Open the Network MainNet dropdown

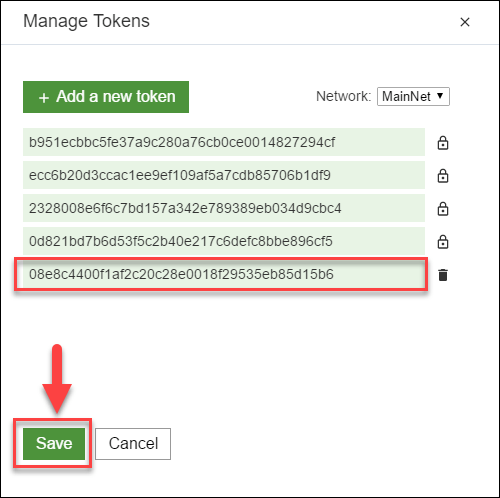pyautogui.click(x=413, y=96)
